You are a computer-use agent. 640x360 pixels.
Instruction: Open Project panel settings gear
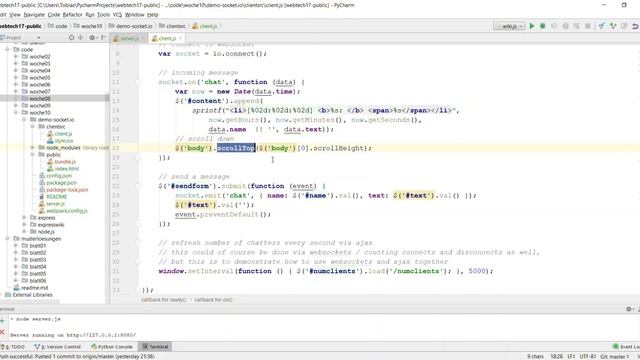click(92, 38)
